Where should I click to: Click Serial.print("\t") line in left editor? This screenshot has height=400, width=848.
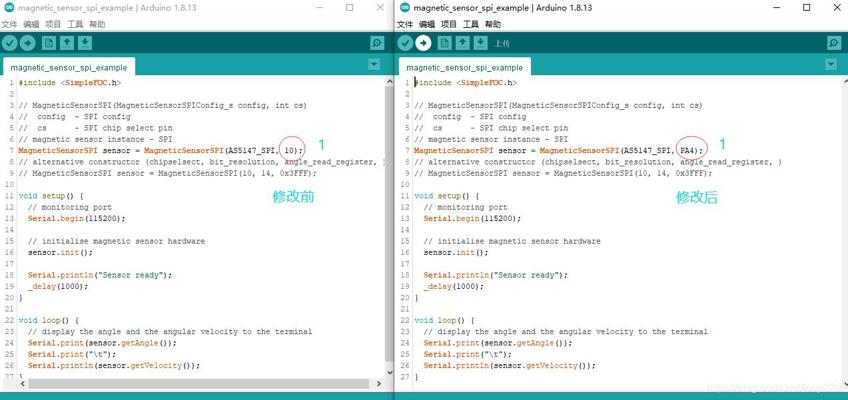click(x=72, y=355)
